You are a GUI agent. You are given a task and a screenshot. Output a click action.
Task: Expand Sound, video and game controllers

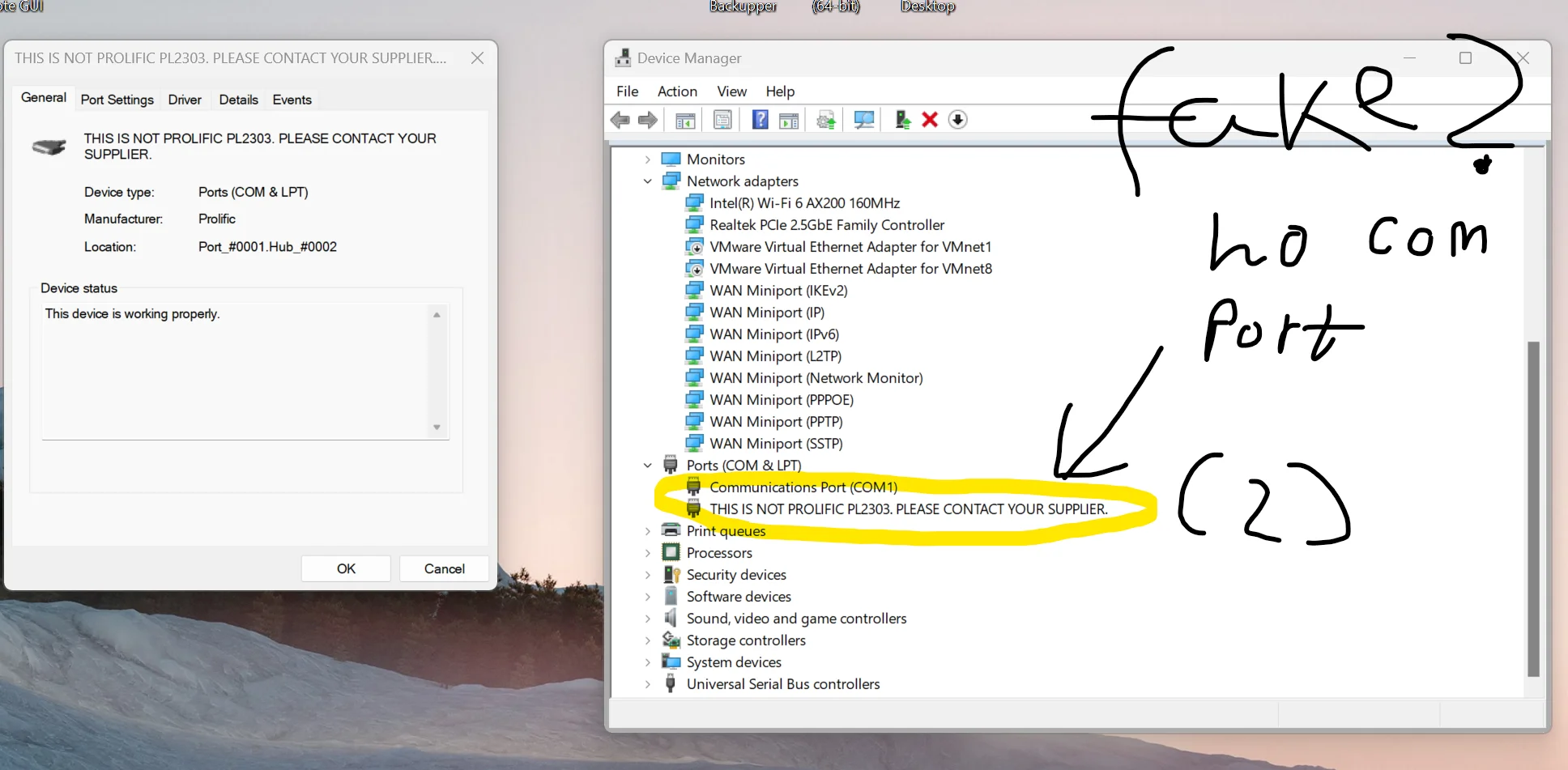(648, 619)
